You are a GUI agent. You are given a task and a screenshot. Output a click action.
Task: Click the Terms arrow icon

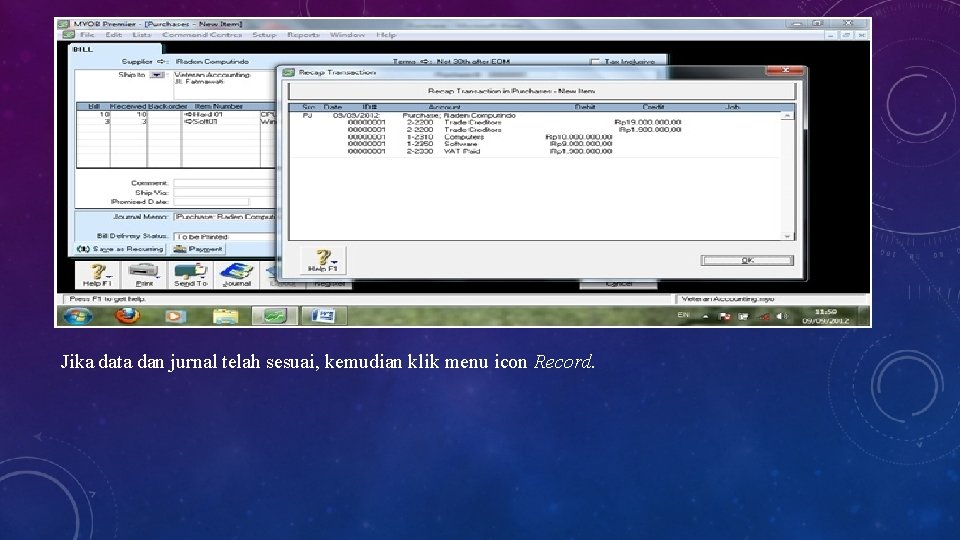[426, 61]
